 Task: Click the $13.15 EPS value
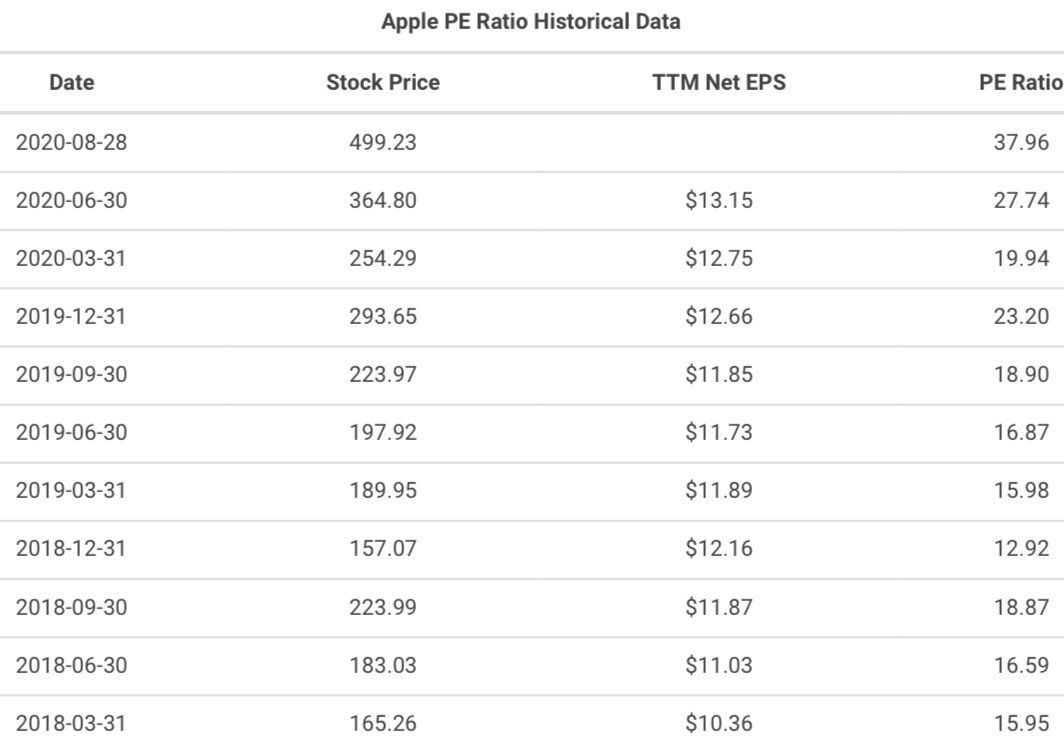point(719,200)
